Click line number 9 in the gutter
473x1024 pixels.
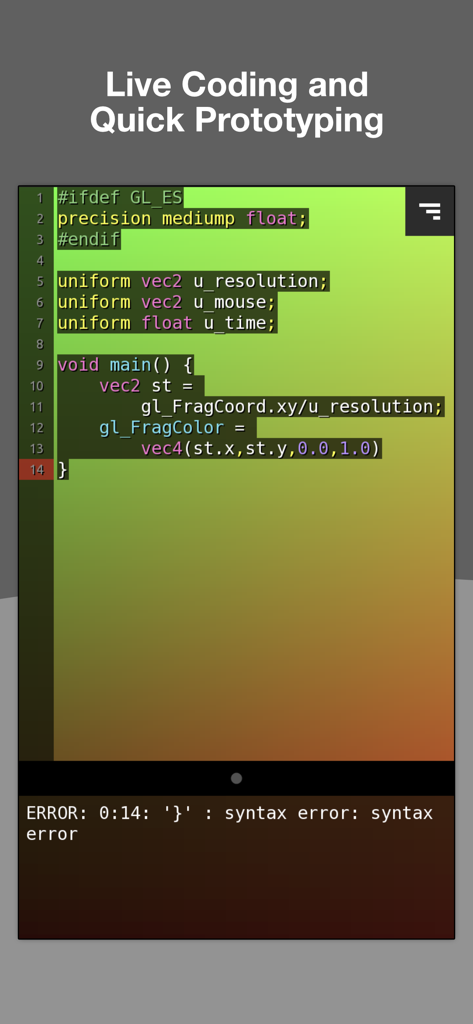[39, 365]
